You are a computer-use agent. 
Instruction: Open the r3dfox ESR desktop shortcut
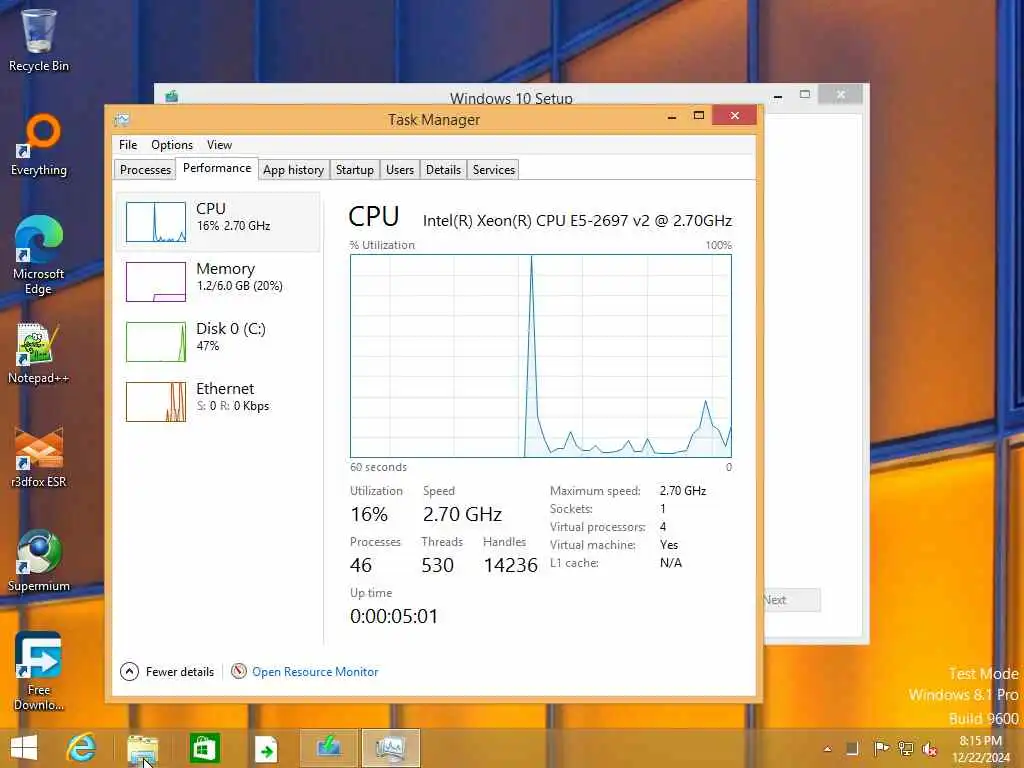[39, 457]
